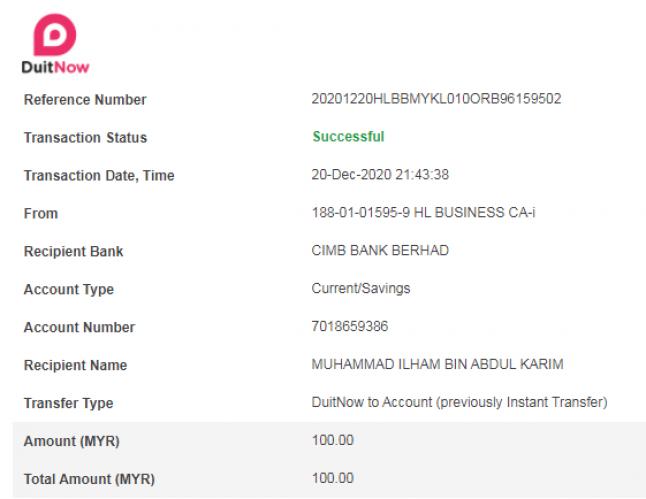This screenshot has height=499, width=646.
Task: Click the DuitNow brand text
Action: 55,67
